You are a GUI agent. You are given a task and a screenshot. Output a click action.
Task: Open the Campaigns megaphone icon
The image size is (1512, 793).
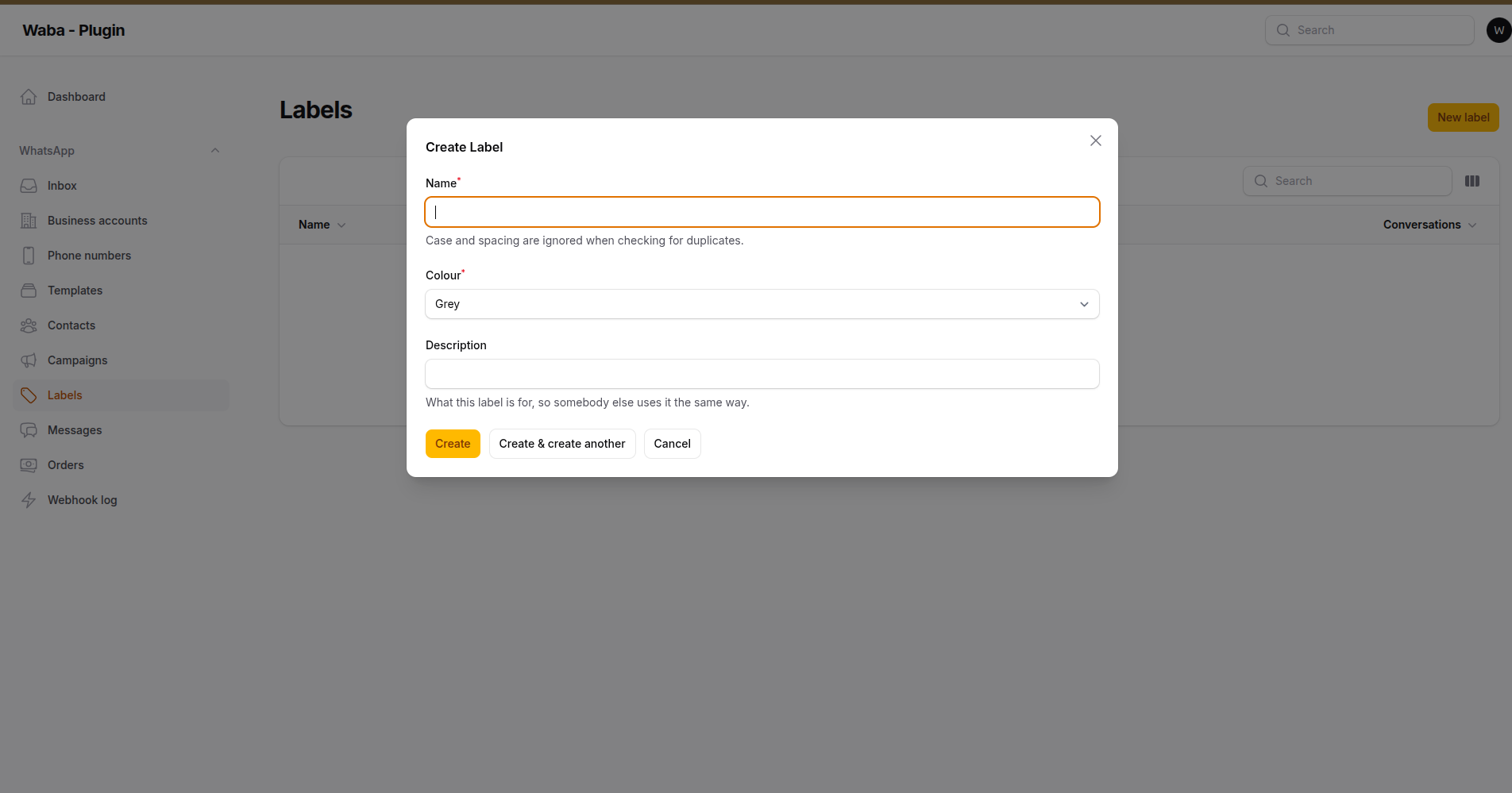coord(29,360)
